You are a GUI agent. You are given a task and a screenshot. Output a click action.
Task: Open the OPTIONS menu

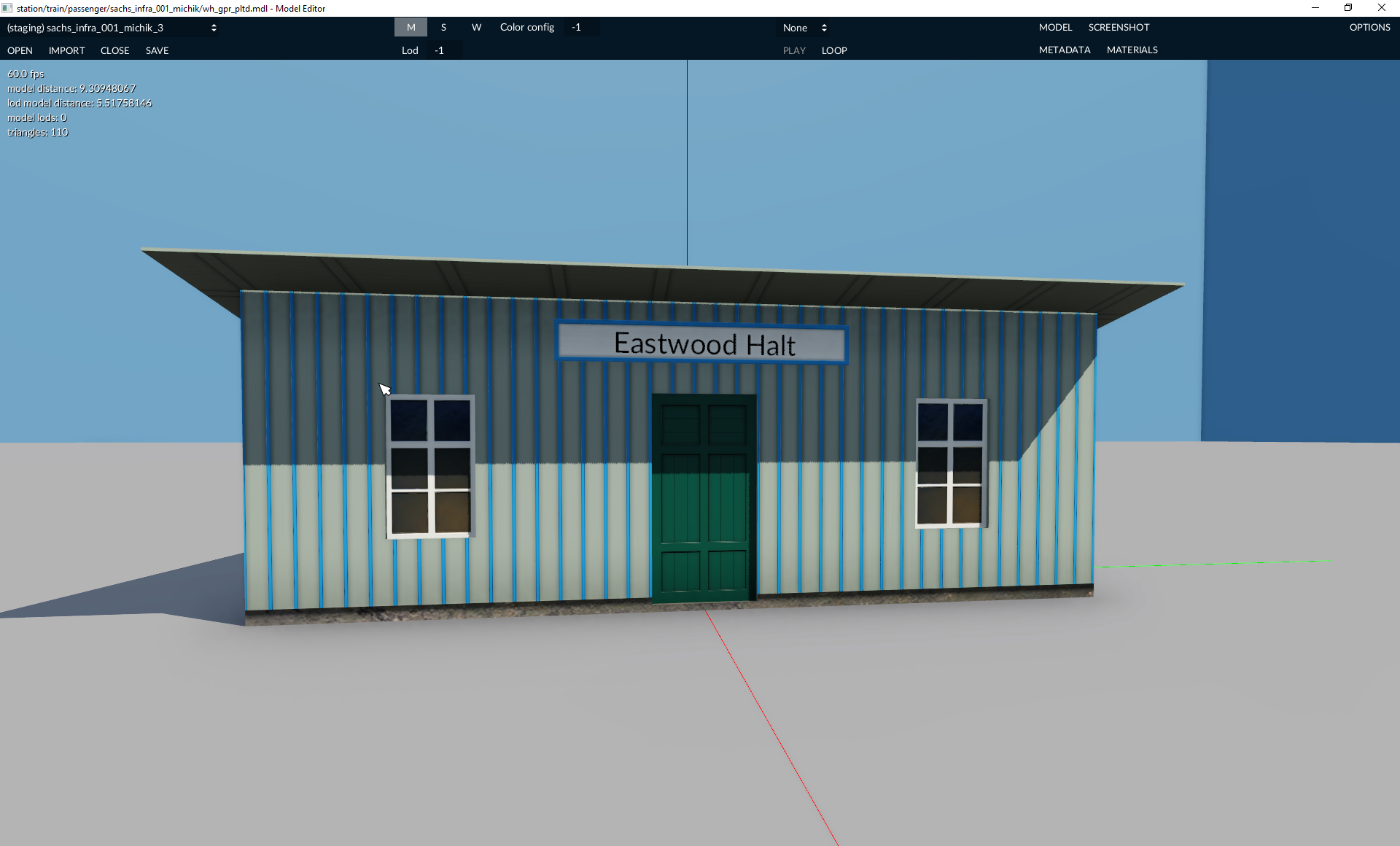click(x=1369, y=27)
